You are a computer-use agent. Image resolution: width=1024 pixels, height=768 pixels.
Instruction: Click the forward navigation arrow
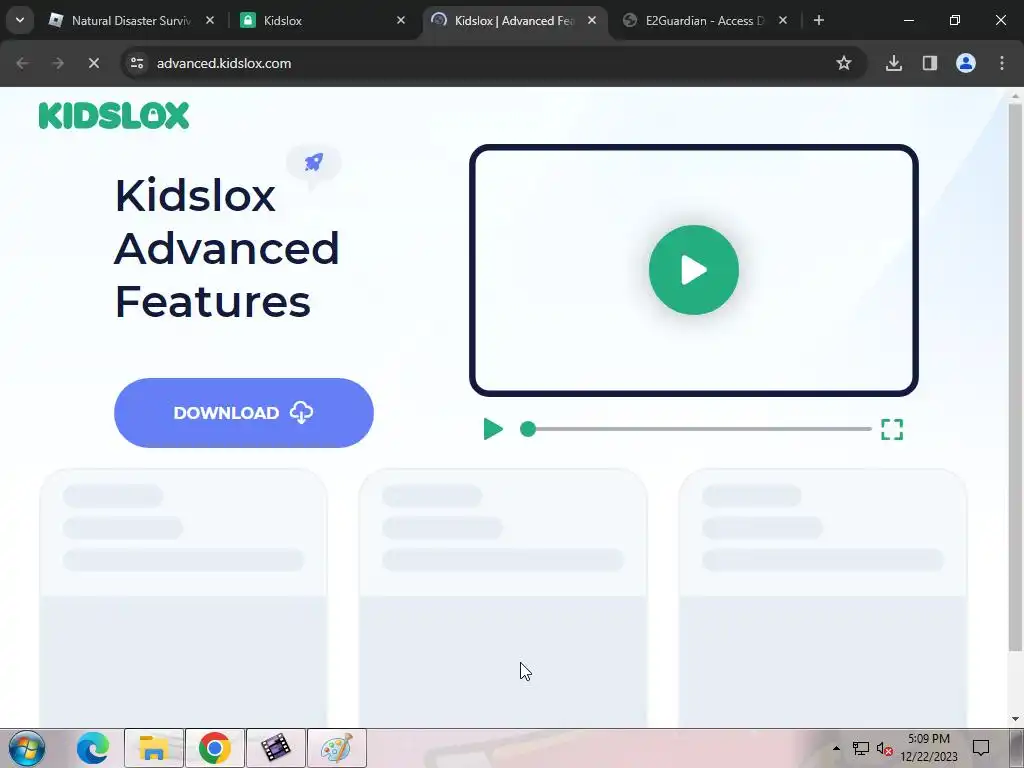pos(58,63)
